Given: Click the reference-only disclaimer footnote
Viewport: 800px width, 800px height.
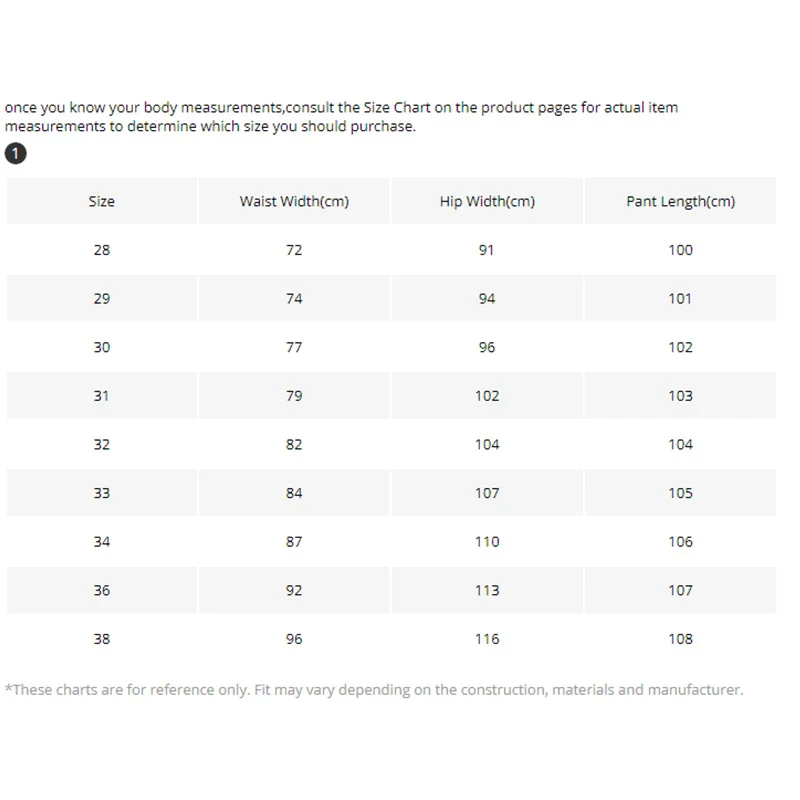Looking at the screenshot, I should point(374,690).
